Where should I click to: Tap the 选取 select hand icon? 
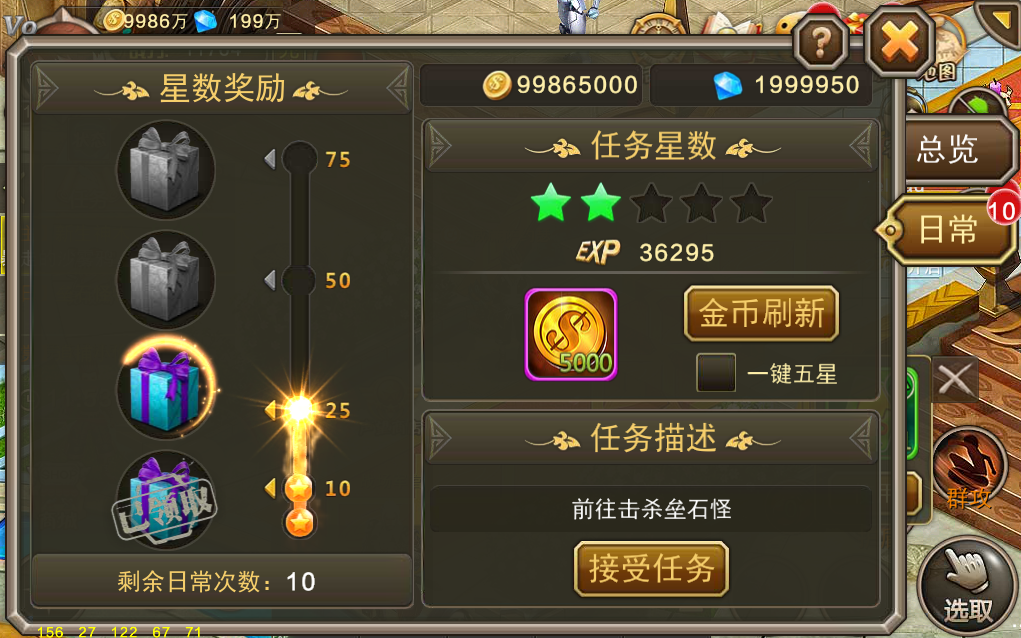tap(968, 586)
